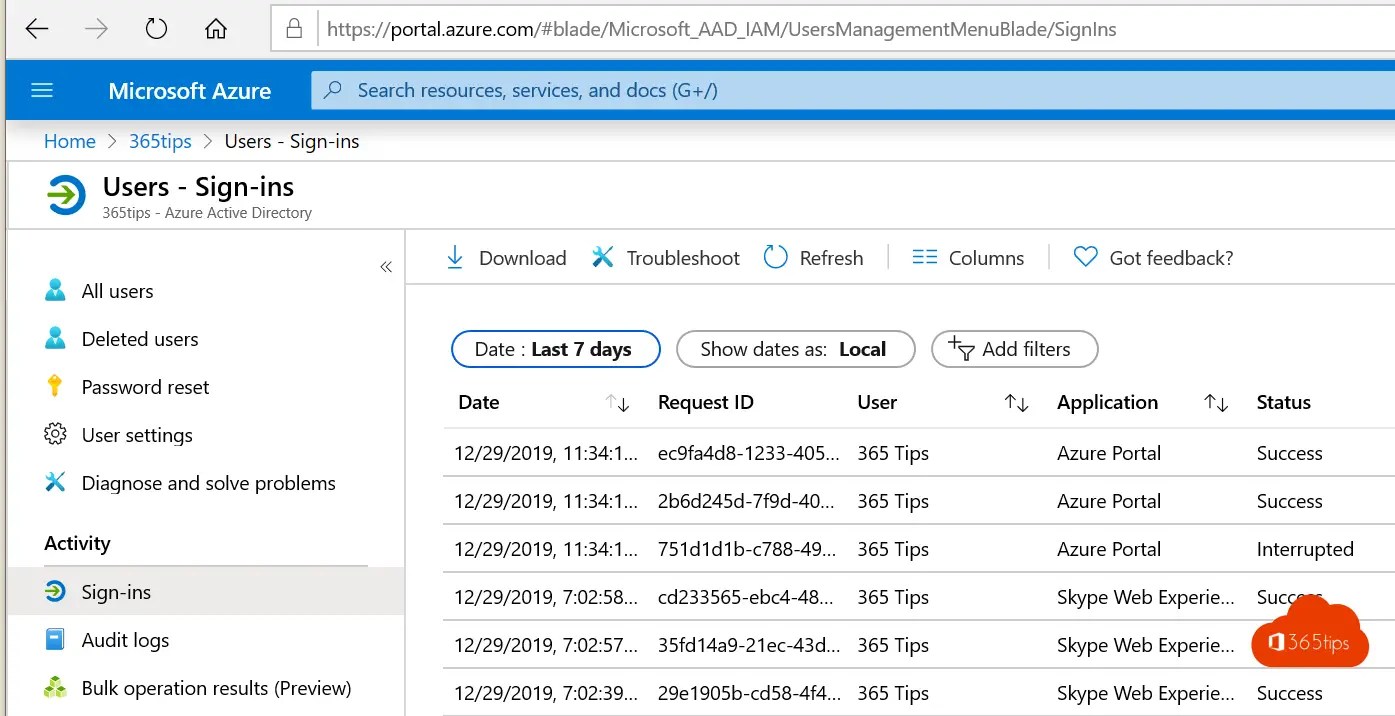This screenshot has height=716, width=1395.
Task: Select request ID 751d1d1b-c788-49...
Action: click(747, 549)
